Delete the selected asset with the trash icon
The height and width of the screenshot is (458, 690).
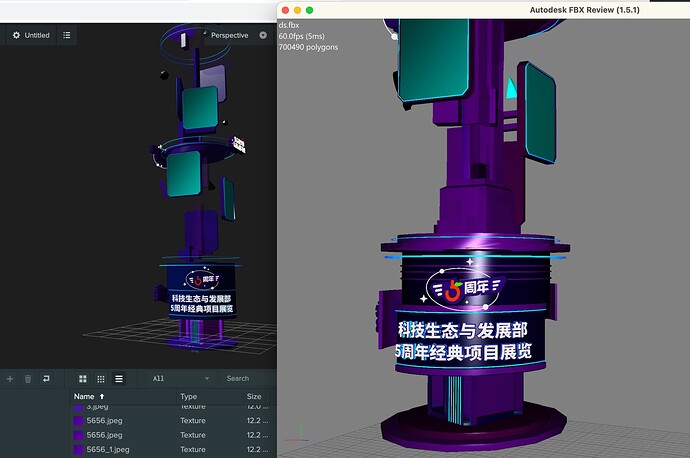click(x=28, y=378)
